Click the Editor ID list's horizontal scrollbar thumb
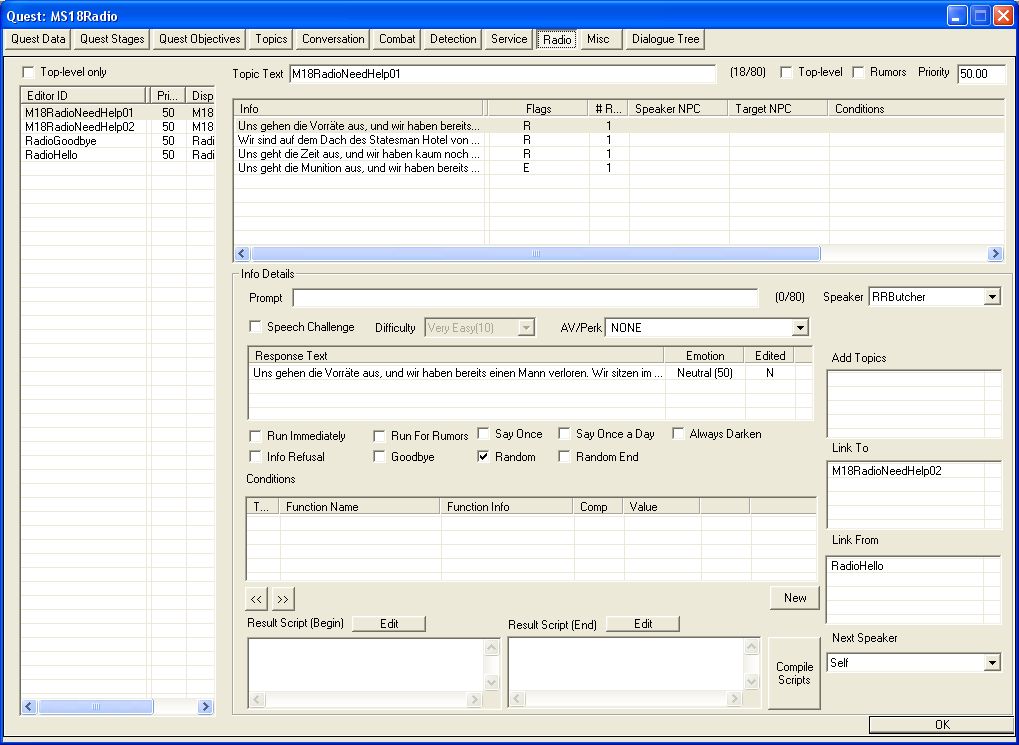1019x745 pixels. coord(96,706)
